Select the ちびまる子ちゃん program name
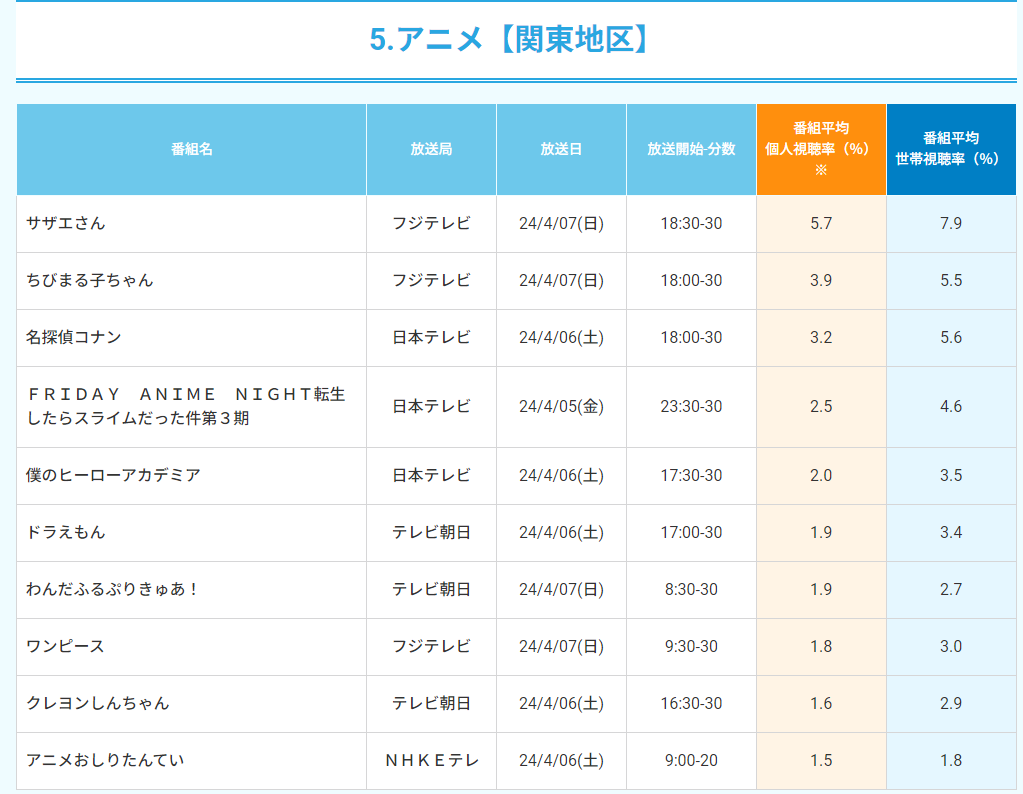This screenshot has height=794, width=1023. point(90,280)
